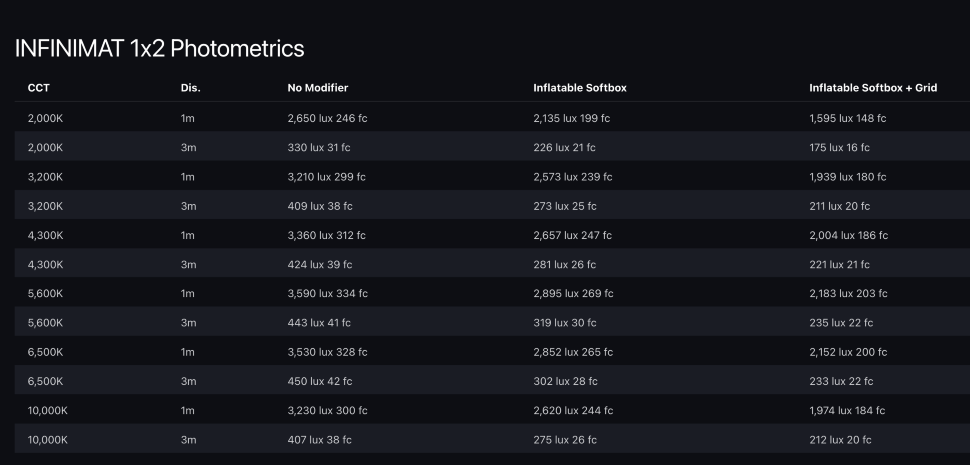
Task: Click the Inflatable Softbox + Grid header
Action: click(x=872, y=88)
